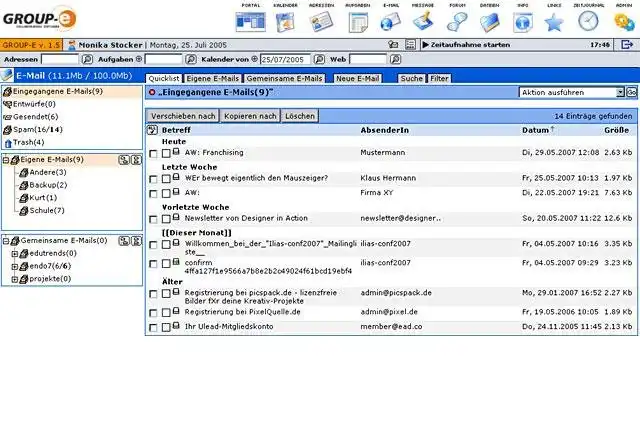640x426 pixels.
Task: Click the select-all icon left of Betreff header
Action: 152,130
